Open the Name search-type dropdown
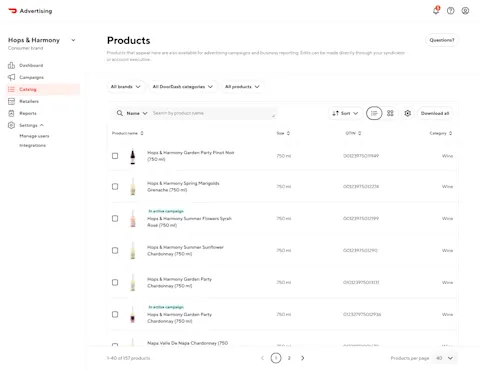 tap(137, 113)
